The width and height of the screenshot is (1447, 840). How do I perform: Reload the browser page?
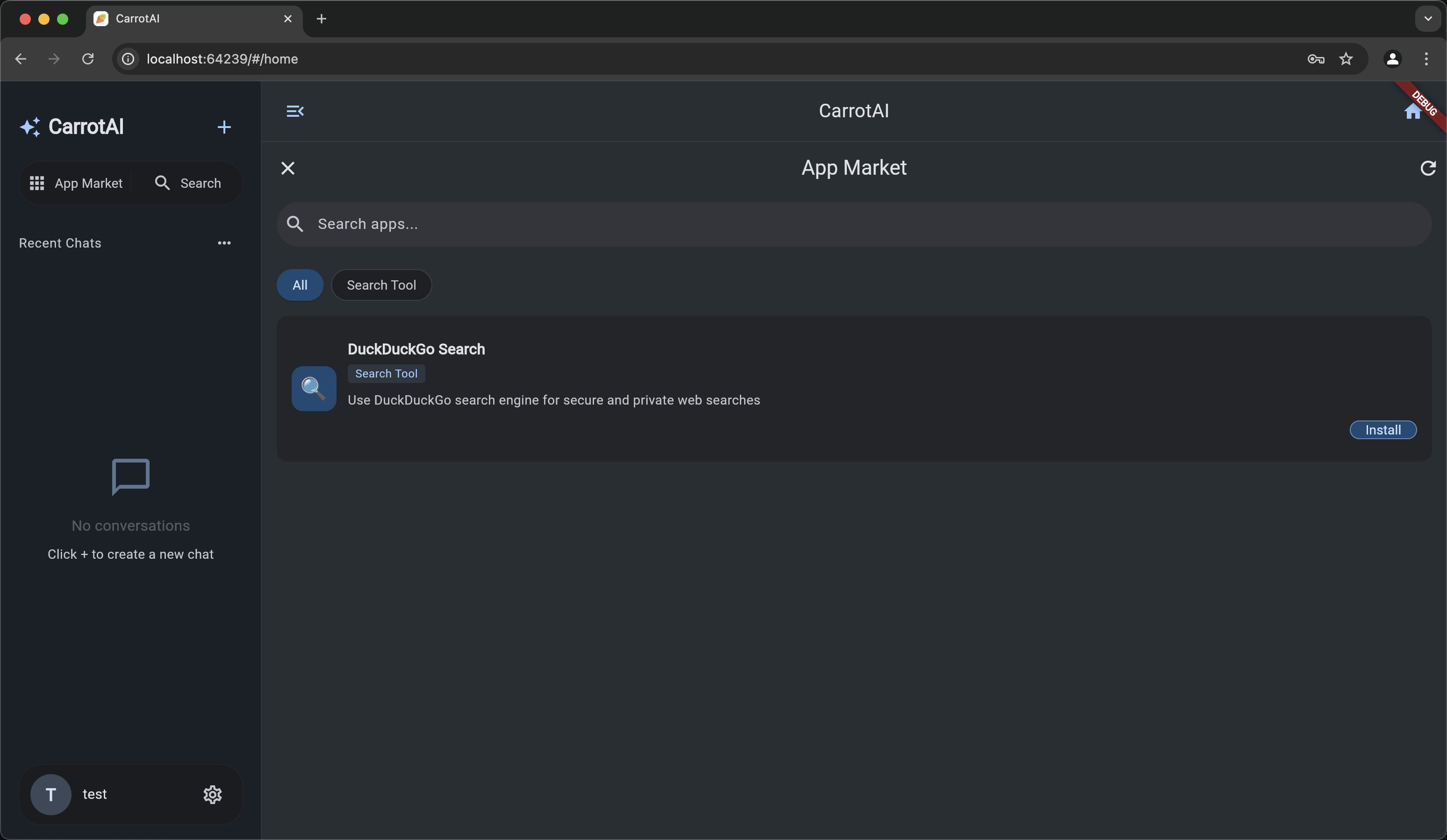click(88, 58)
